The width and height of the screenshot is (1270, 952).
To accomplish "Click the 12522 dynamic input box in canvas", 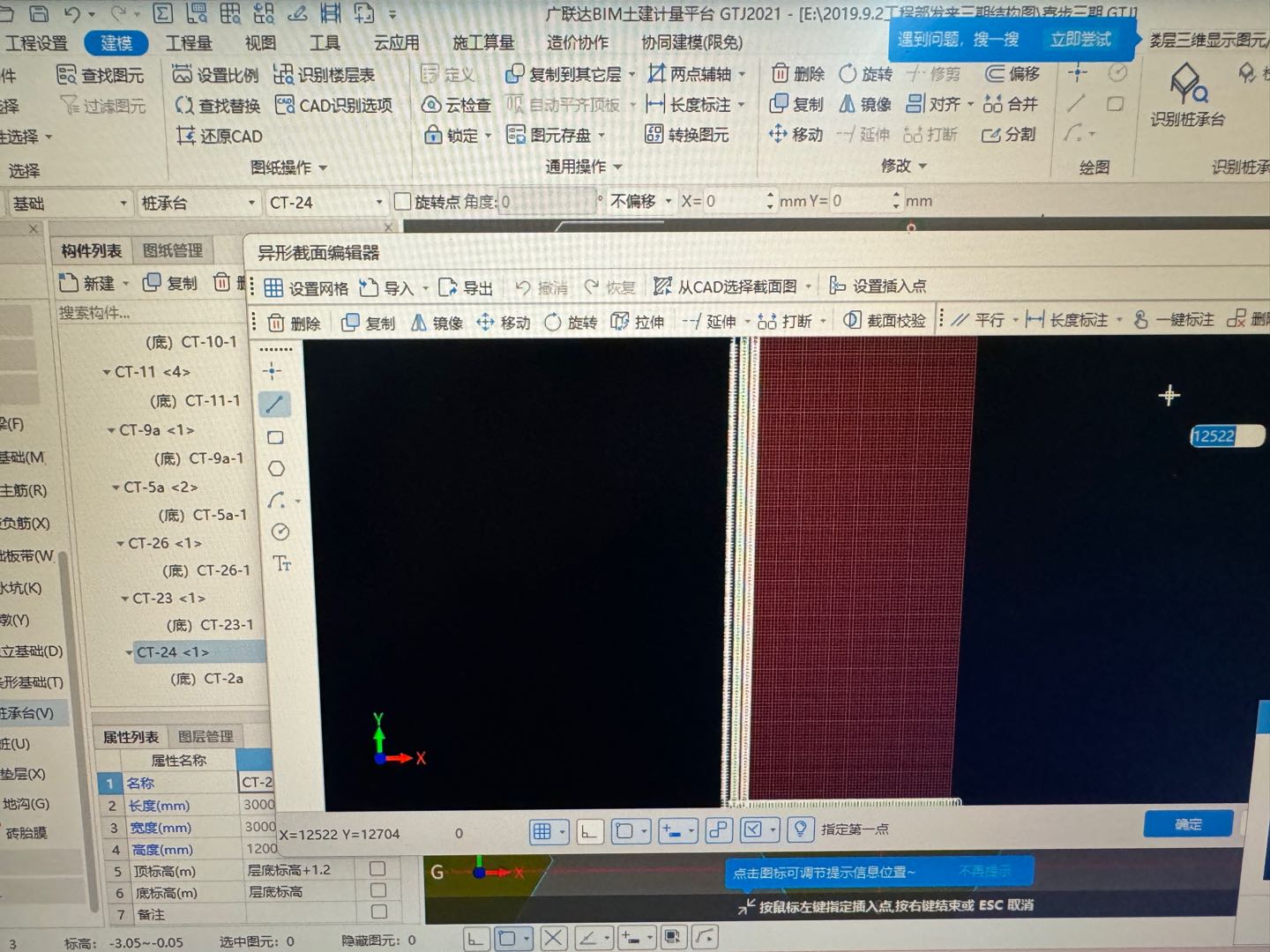I will [x=1226, y=435].
